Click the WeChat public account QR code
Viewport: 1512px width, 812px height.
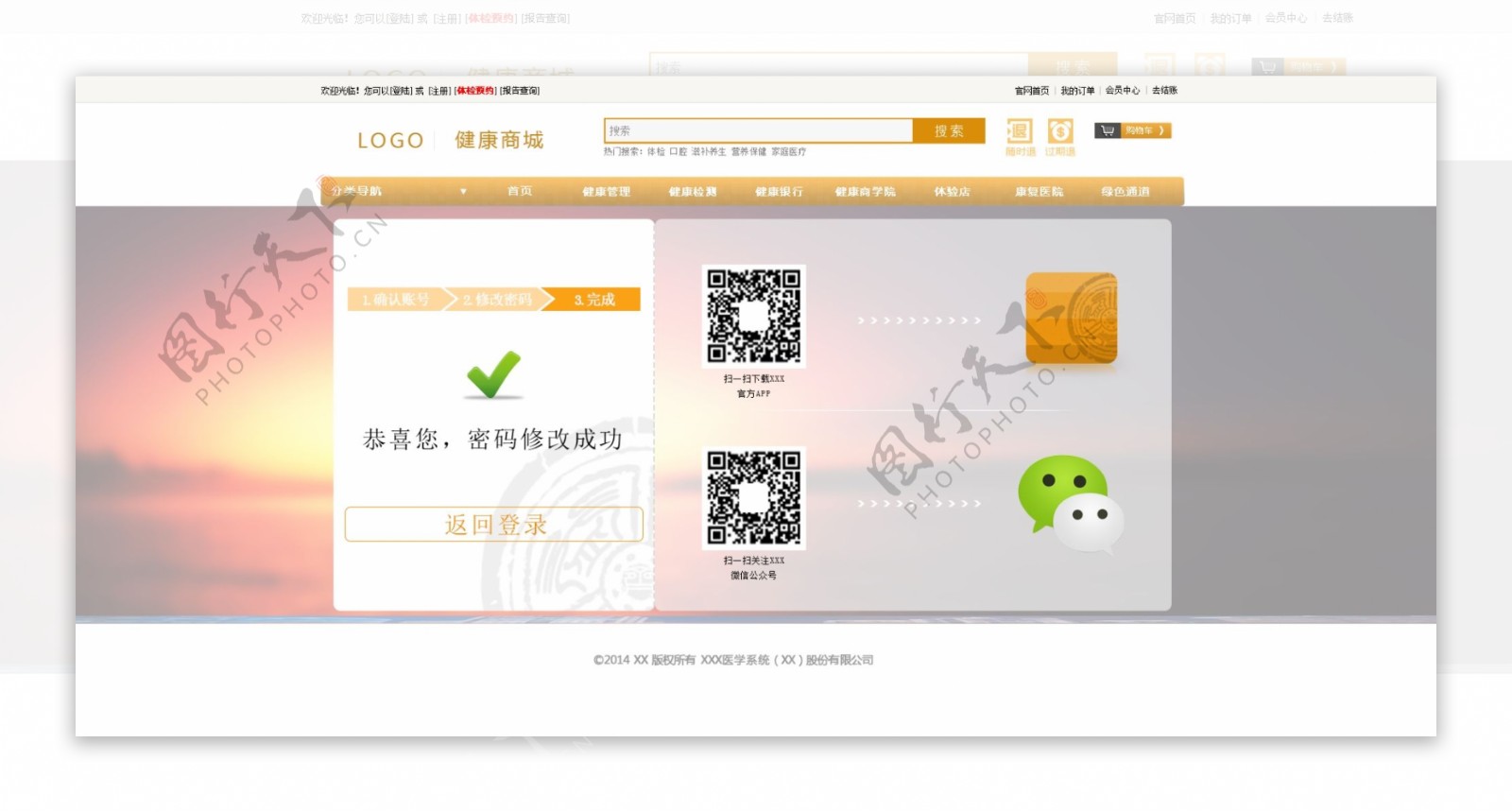coord(754,498)
